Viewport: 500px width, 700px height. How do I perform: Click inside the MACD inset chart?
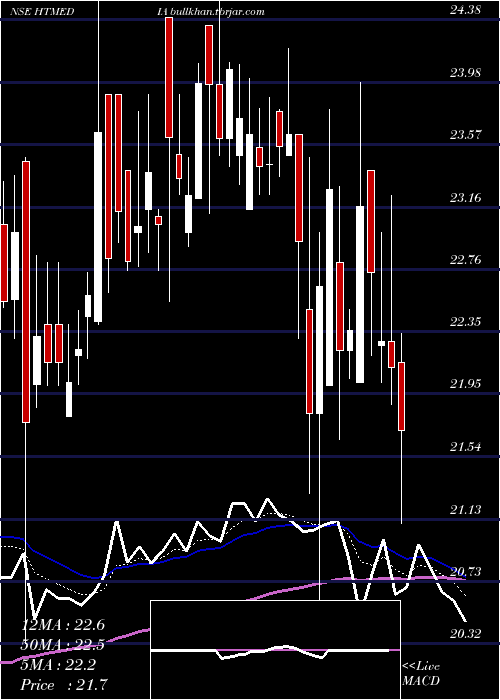(275, 650)
